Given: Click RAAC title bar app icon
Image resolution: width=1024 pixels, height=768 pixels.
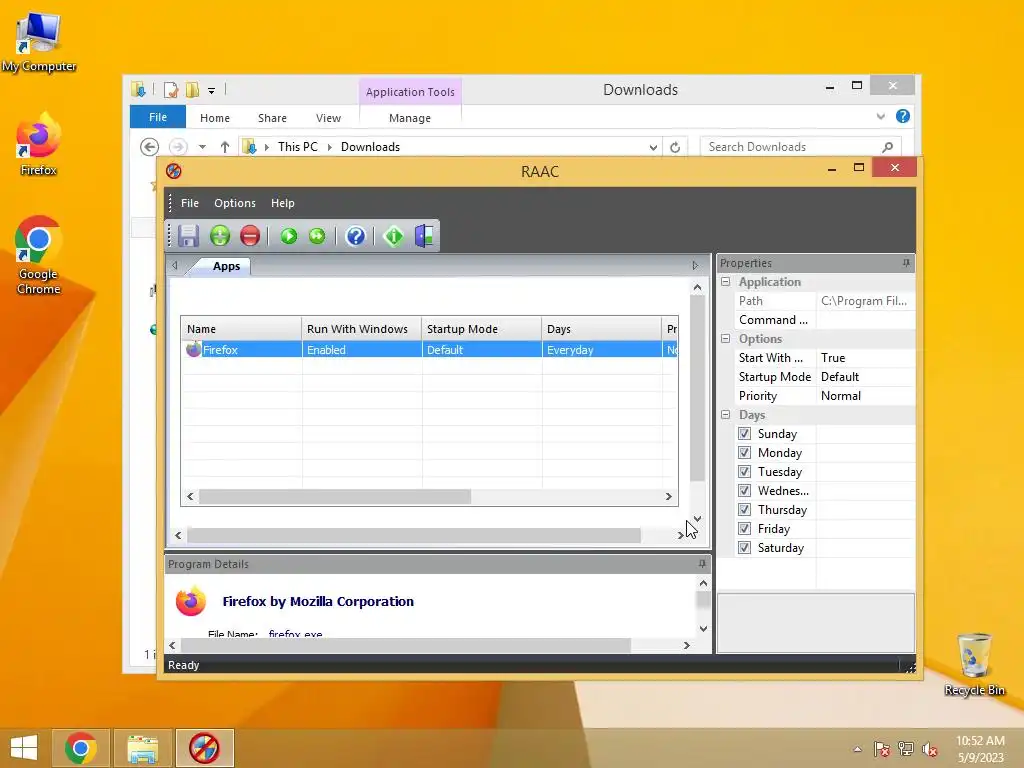Looking at the screenshot, I should tap(174, 171).
